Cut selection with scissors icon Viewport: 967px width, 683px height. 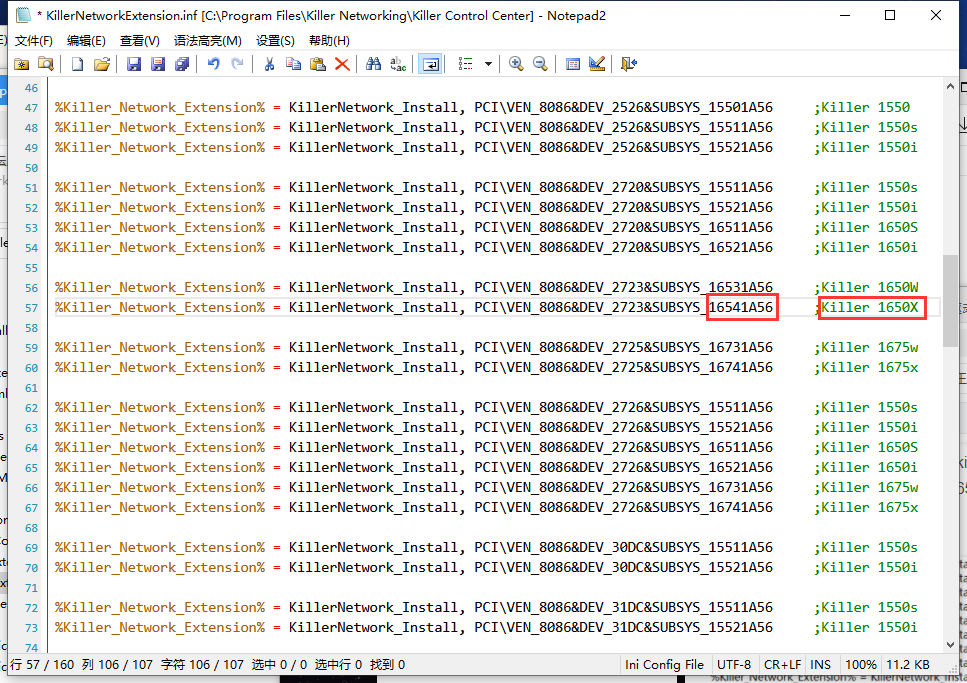click(x=270, y=64)
